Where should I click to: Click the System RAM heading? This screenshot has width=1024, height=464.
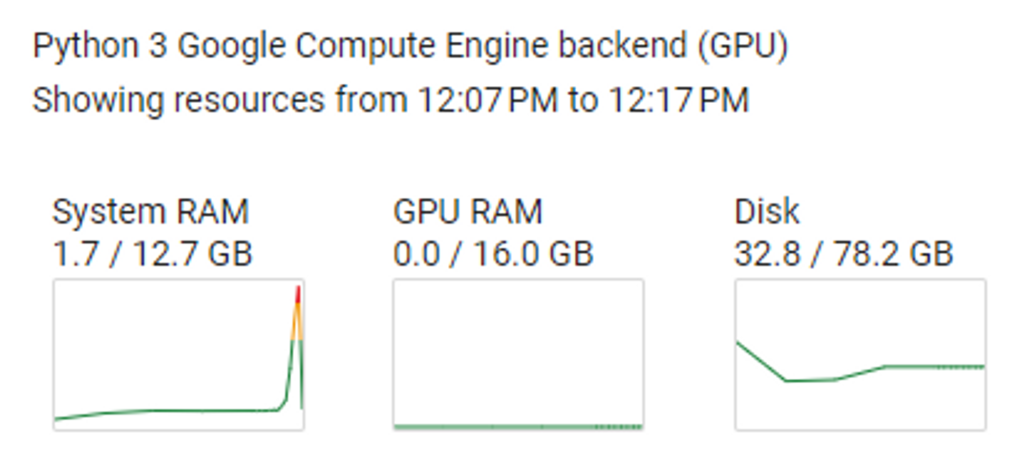pos(151,212)
